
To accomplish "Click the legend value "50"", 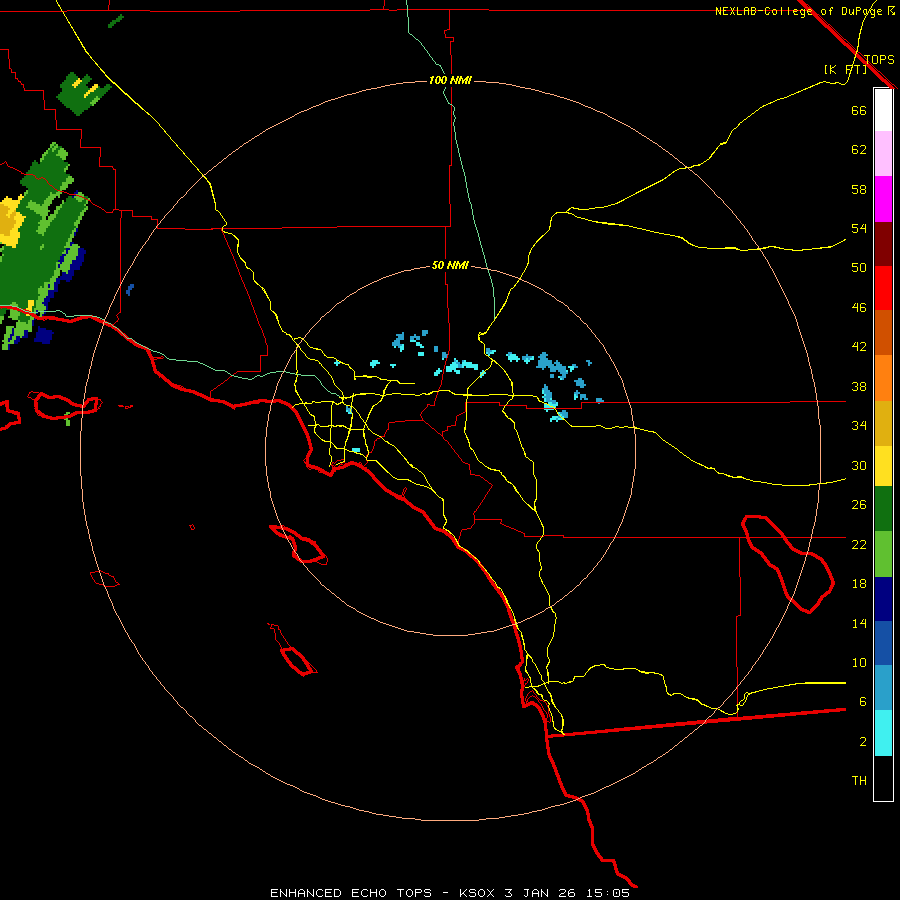I will click(859, 268).
